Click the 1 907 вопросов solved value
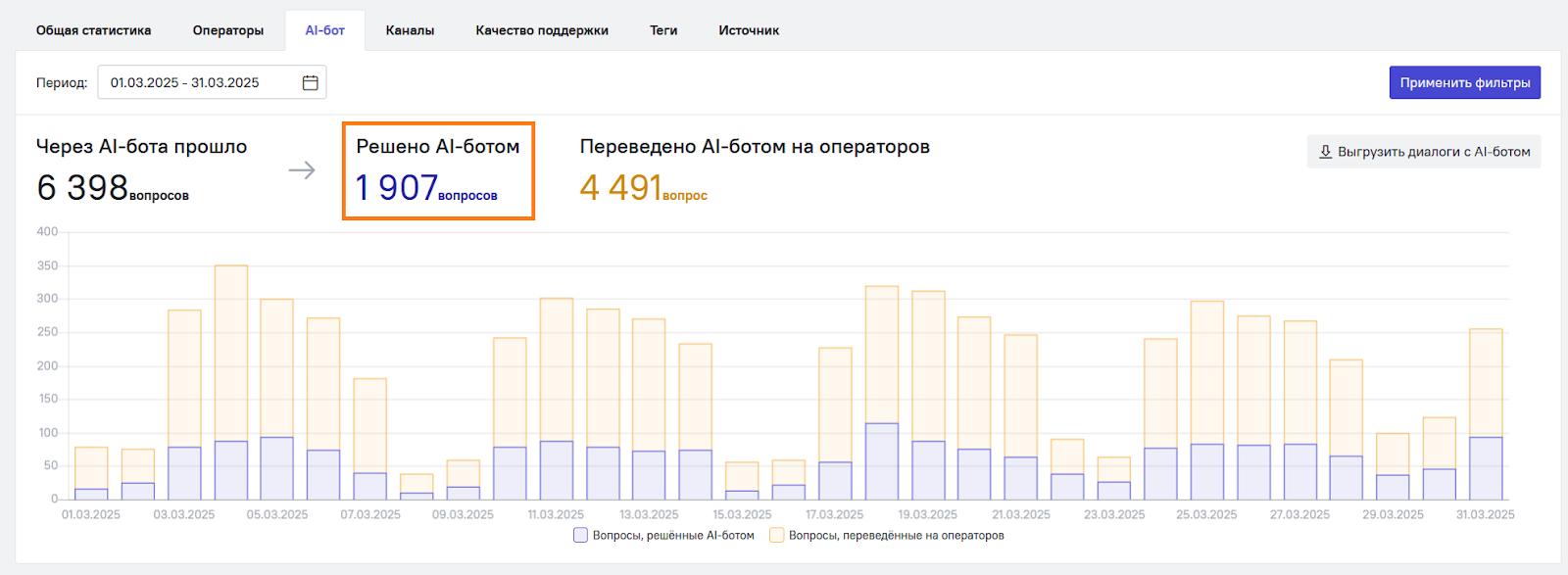Screen dimensions: 1568x575 pos(426,188)
